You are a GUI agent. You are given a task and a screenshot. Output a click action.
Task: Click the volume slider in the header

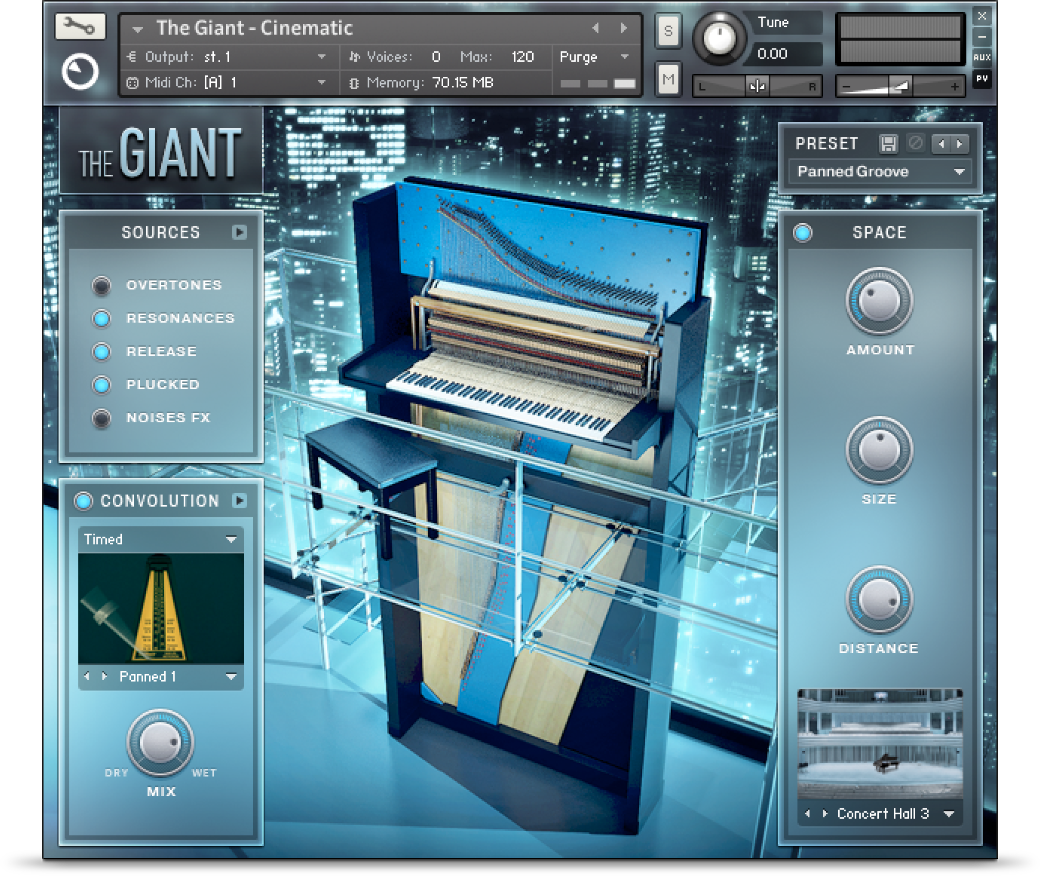pyautogui.click(x=900, y=86)
